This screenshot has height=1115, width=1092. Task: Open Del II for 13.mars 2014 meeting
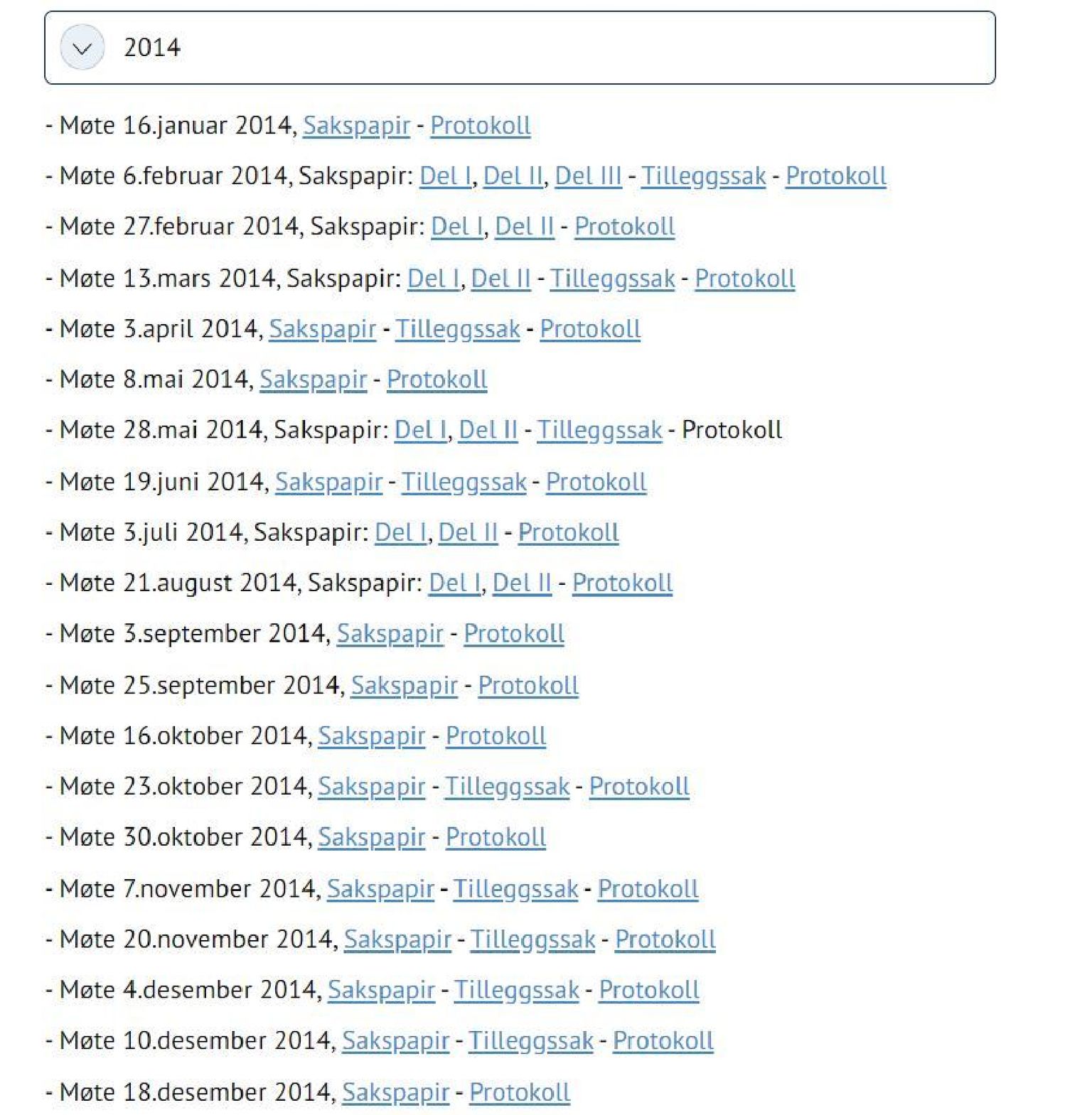[500, 279]
